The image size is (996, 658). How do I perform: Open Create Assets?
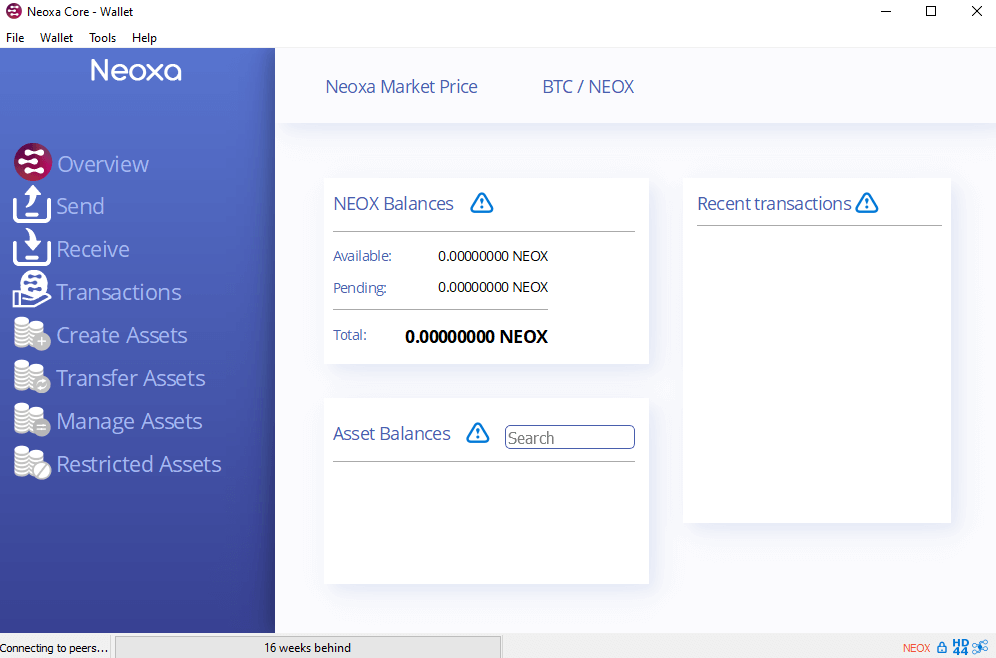(x=122, y=335)
